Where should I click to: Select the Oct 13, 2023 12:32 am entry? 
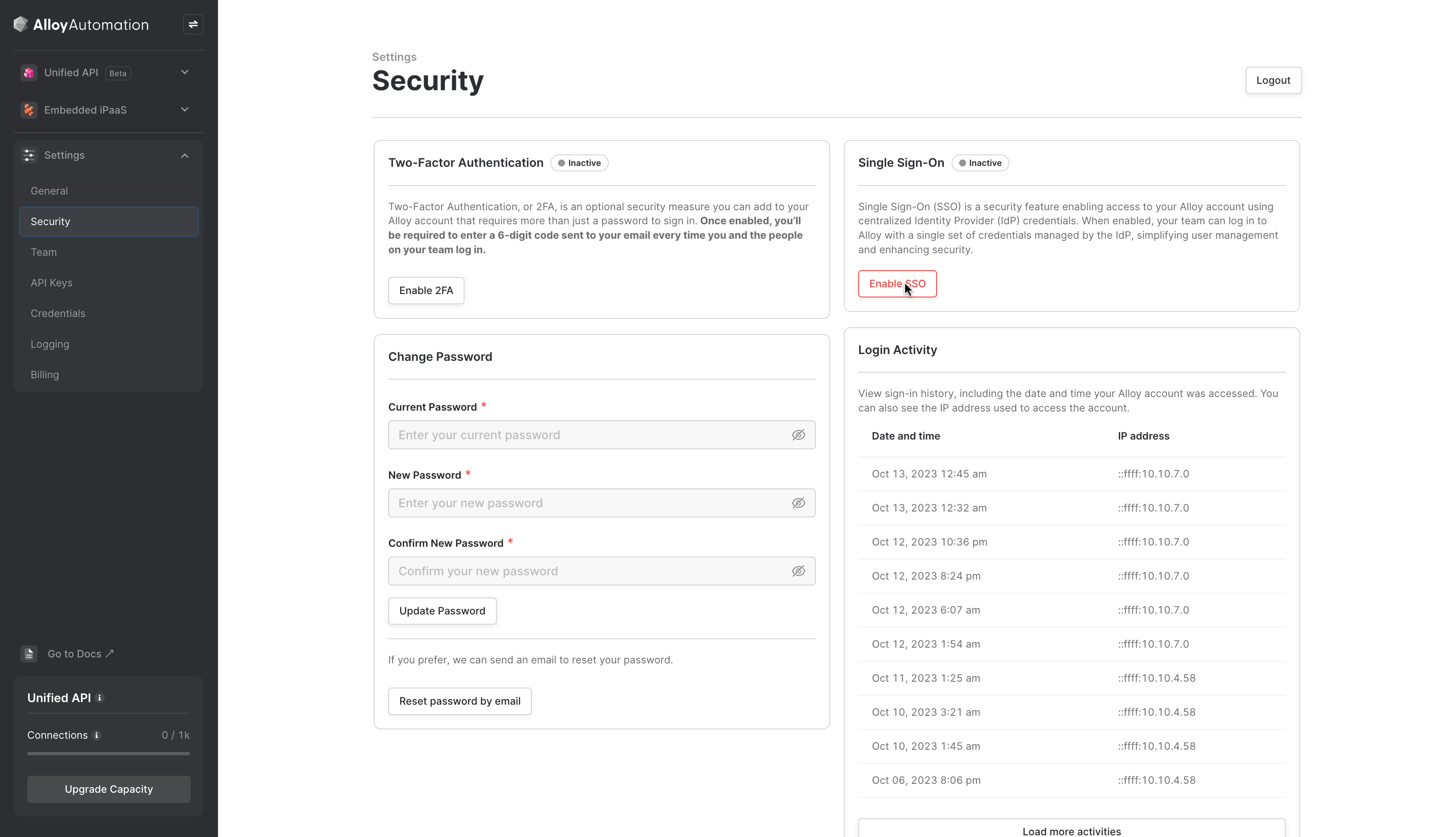coord(1071,508)
